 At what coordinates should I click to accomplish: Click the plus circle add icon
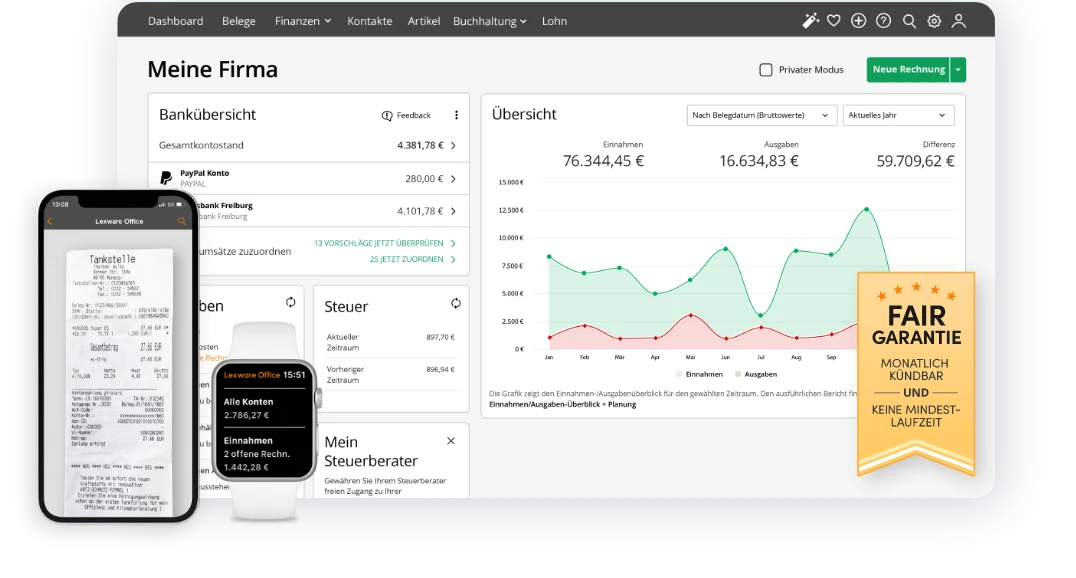(x=858, y=21)
